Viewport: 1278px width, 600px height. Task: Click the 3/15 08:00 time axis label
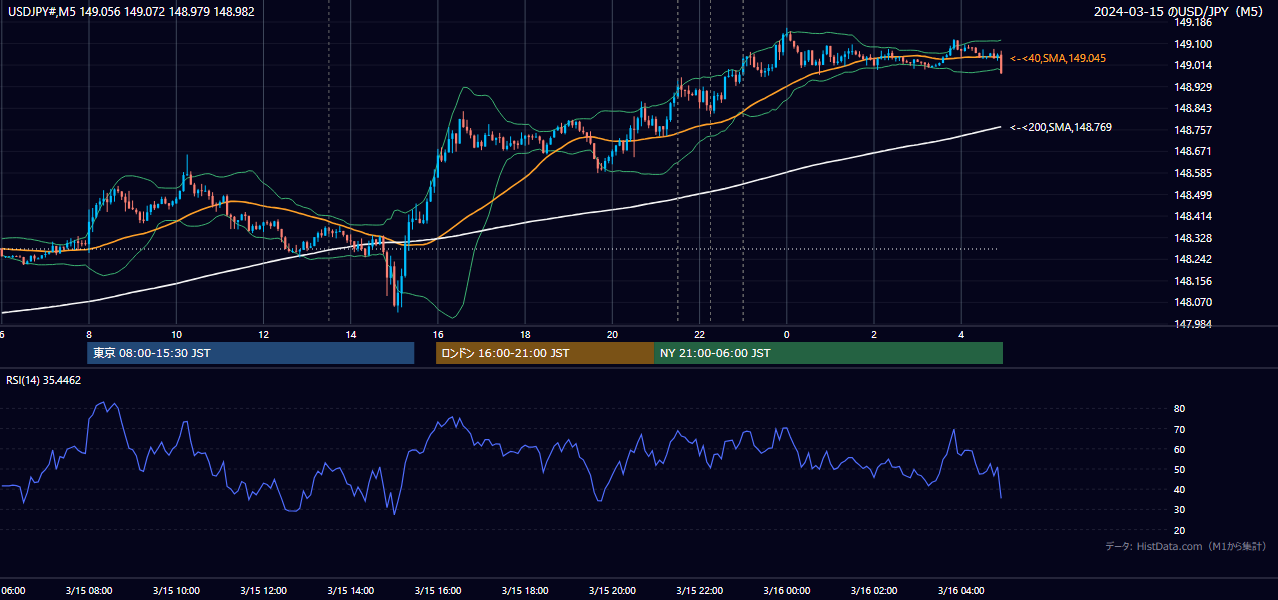[90, 590]
